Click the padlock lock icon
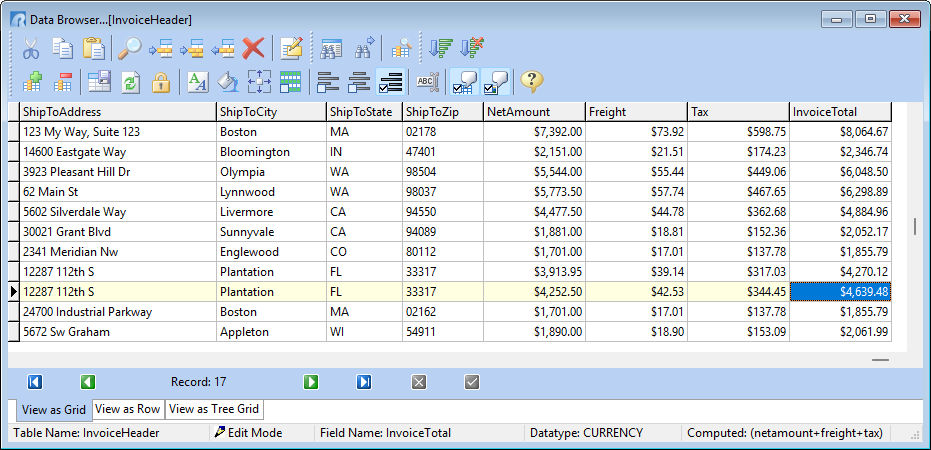Viewport: 931px width, 450px height. (x=160, y=82)
